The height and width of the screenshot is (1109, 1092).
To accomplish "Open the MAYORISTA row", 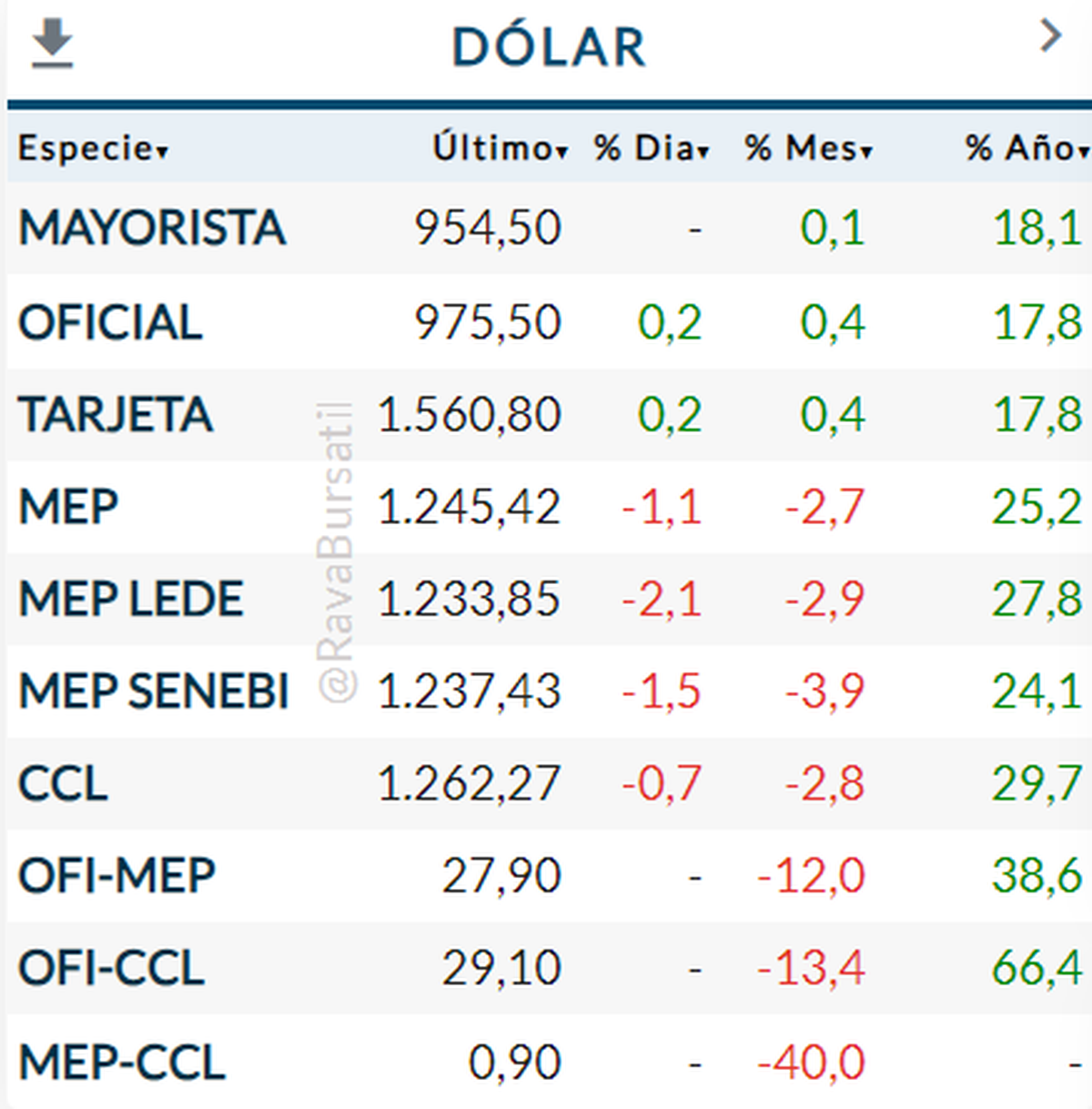I will pyautogui.click(x=152, y=227).
